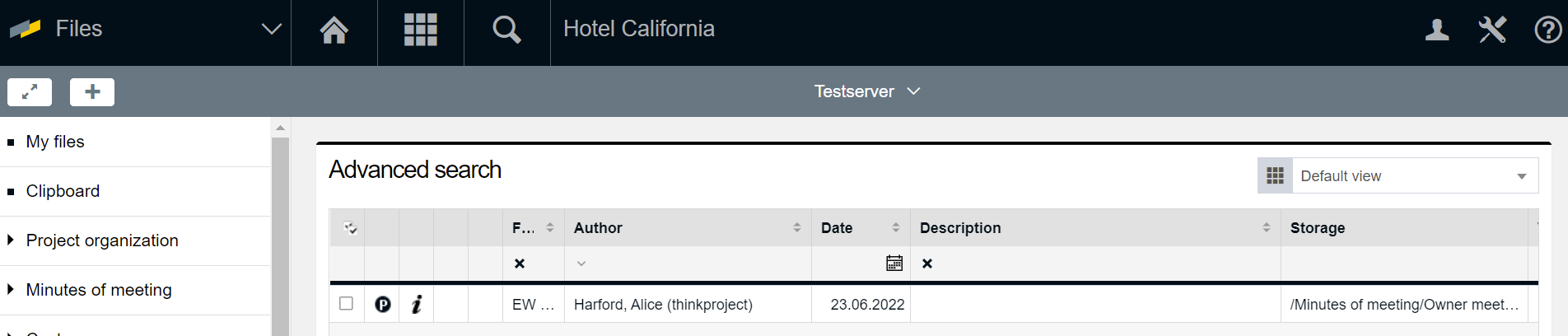Open calendar picker in Date filter
This screenshot has height=336, width=1568.
pyautogui.click(x=894, y=264)
